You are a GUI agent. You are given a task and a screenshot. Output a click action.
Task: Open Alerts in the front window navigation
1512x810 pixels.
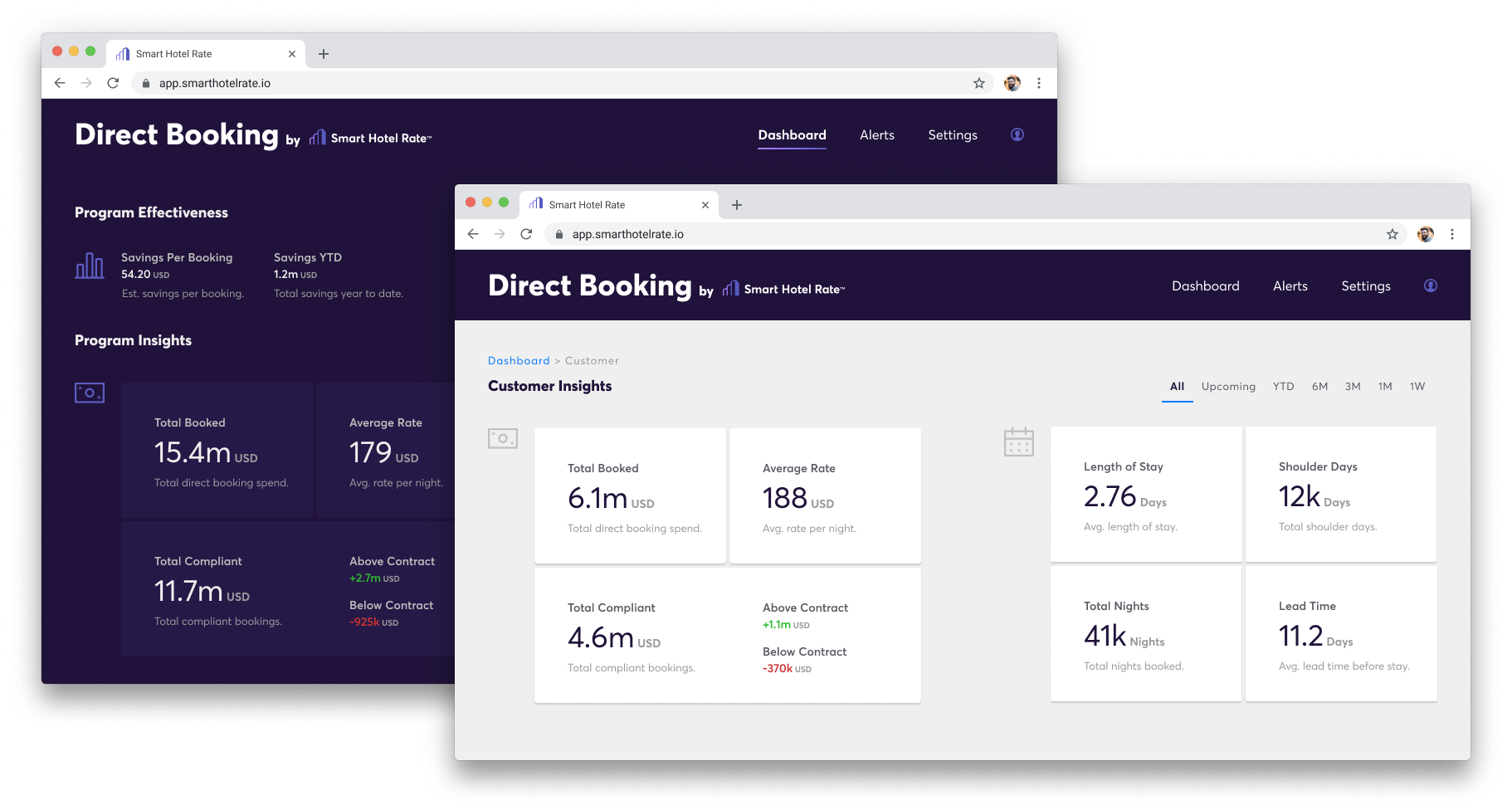point(1290,286)
